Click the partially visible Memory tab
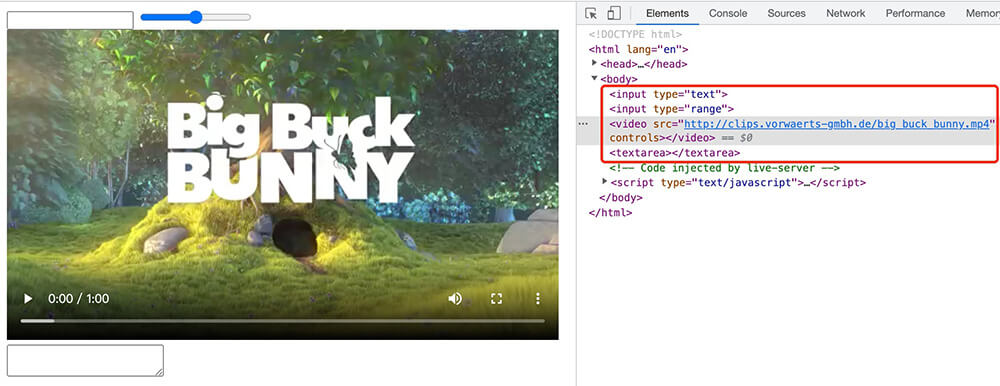Screen dimensions: 1000x386 [982, 13]
